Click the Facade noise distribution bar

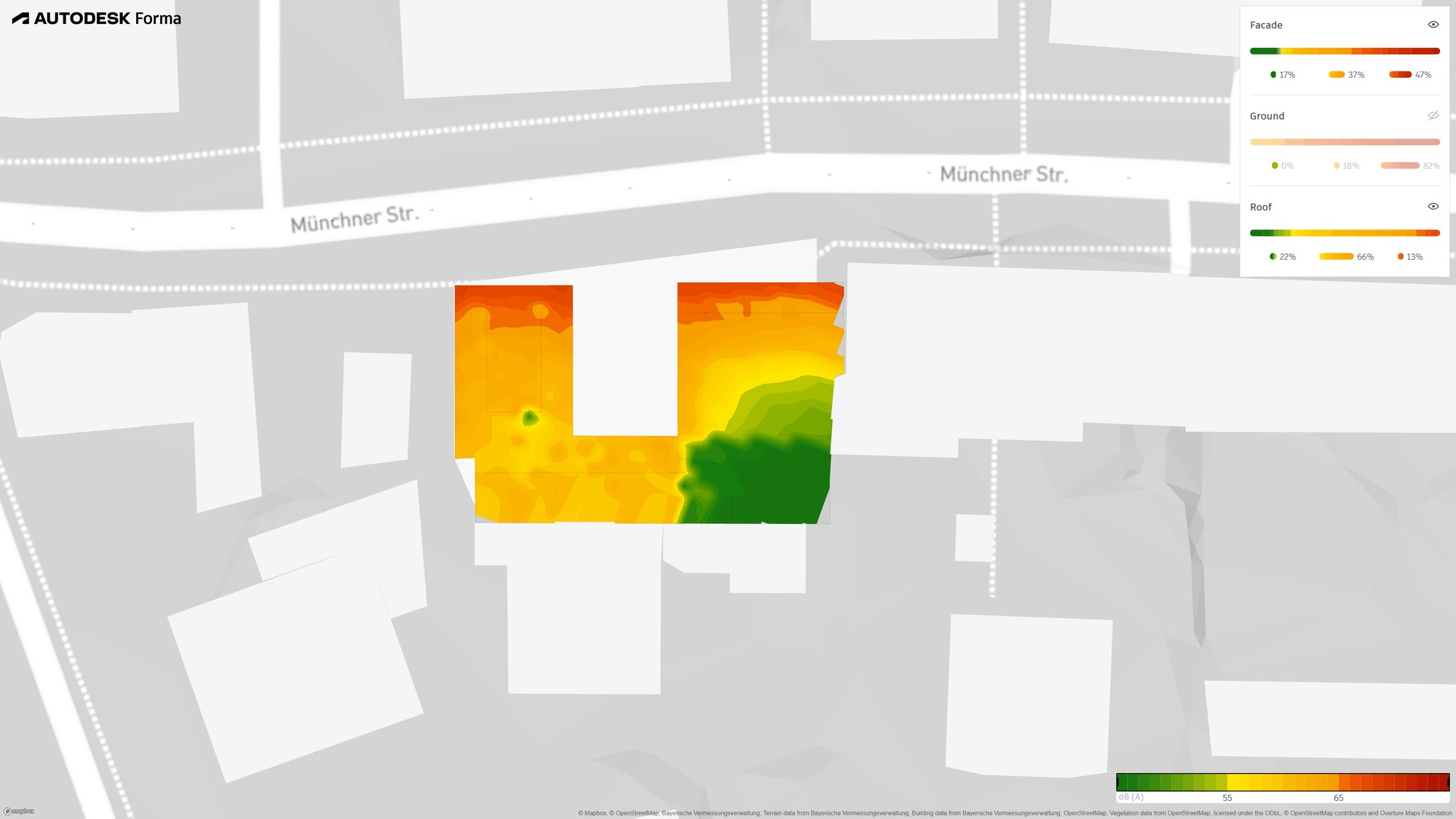click(1345, 51)
